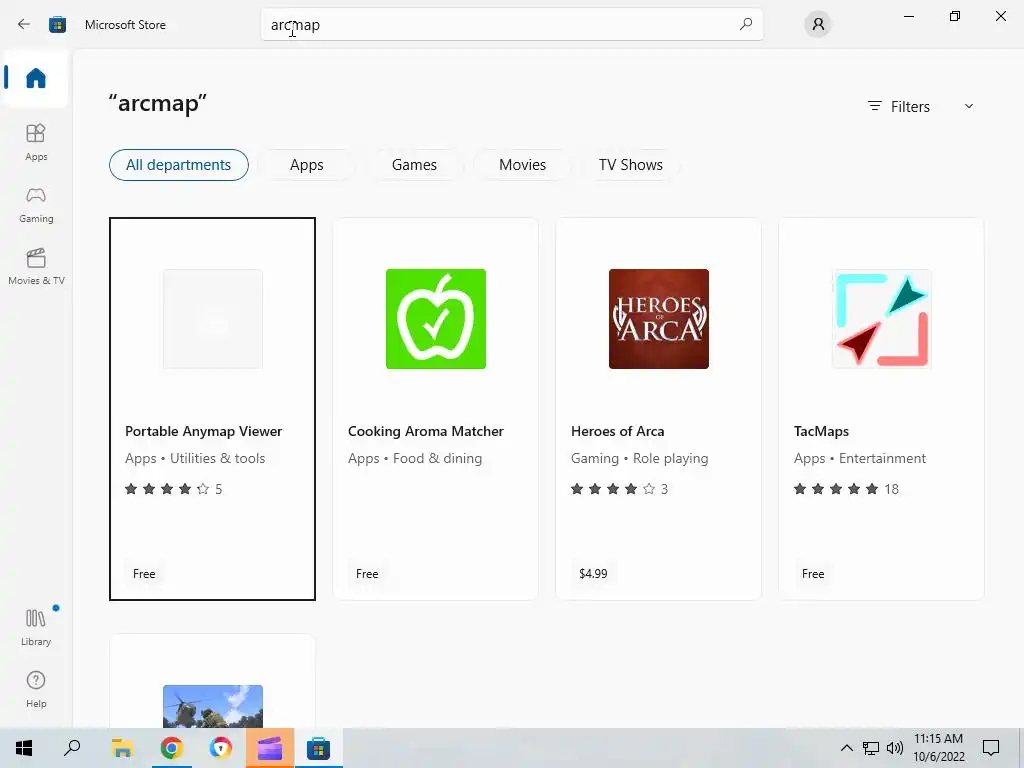This screenshot has height=768, width=1024.
Task: Open the Home sidebar icon
Action: [x=36, y=78]
